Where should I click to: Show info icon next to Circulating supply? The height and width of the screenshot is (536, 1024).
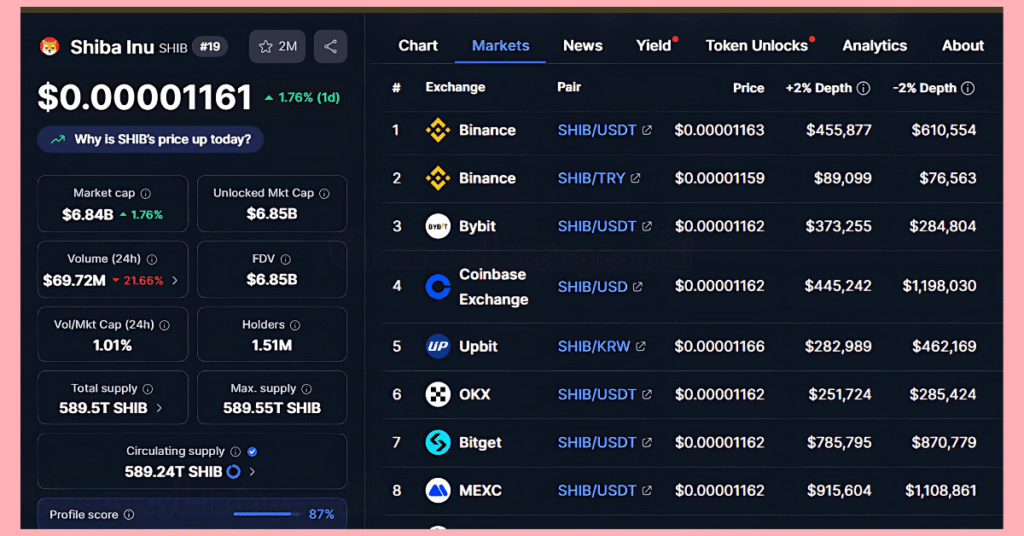pos(236,452)
